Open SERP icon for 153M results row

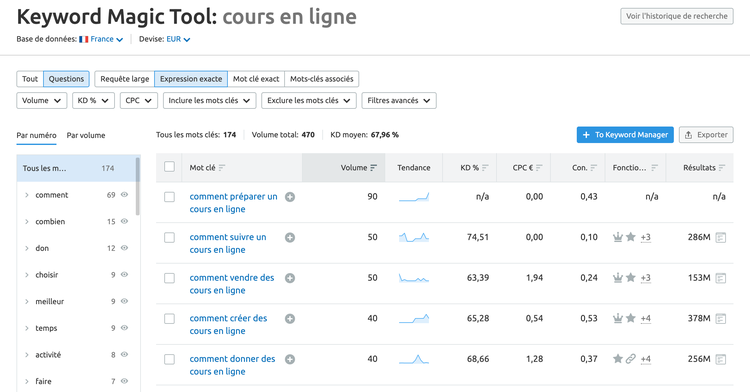pyautogui.click(x=721, y=278)
